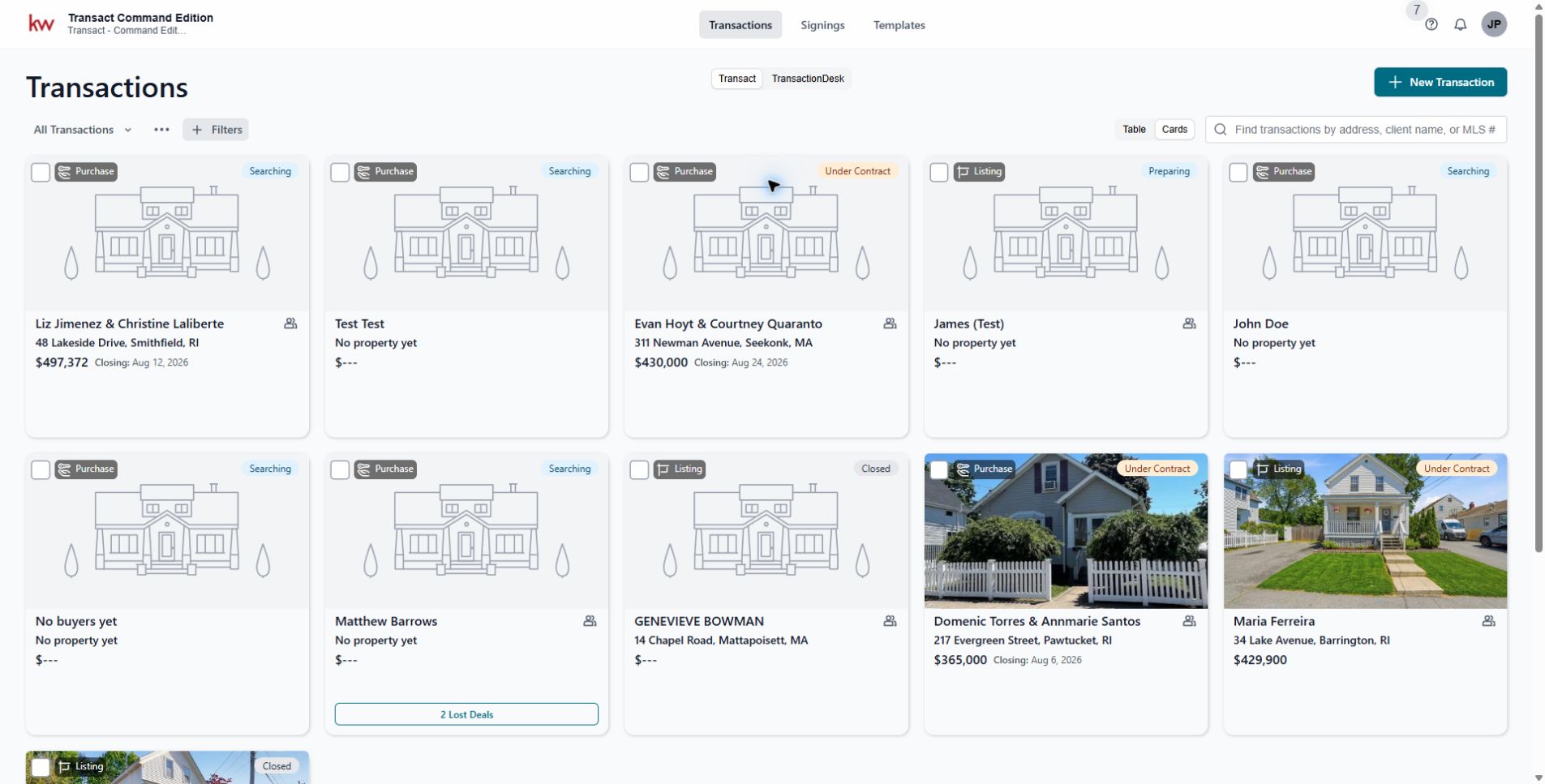Click the contacts icon on James (Test) card
Viewport: 1545px width, 784px height.
(1189, 323)
